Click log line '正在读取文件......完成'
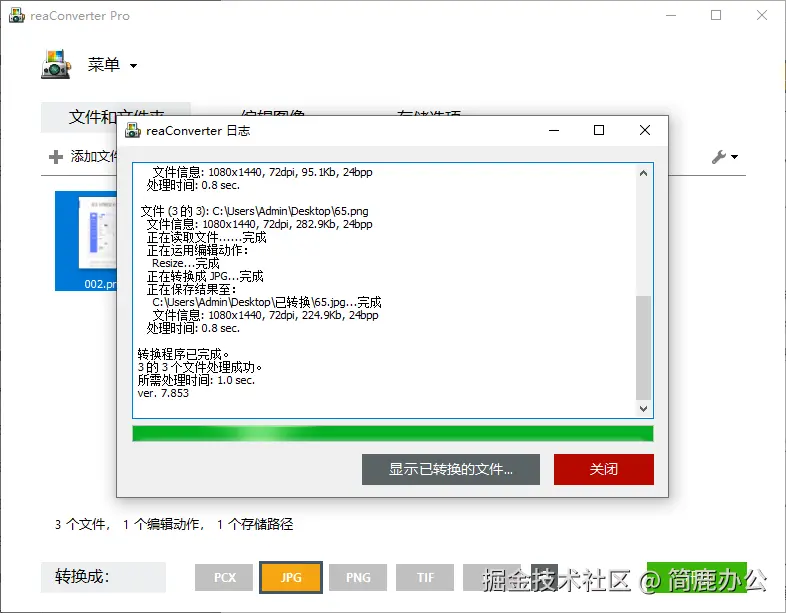Viewport: 786px width, 613px height. tap(207, 237)
